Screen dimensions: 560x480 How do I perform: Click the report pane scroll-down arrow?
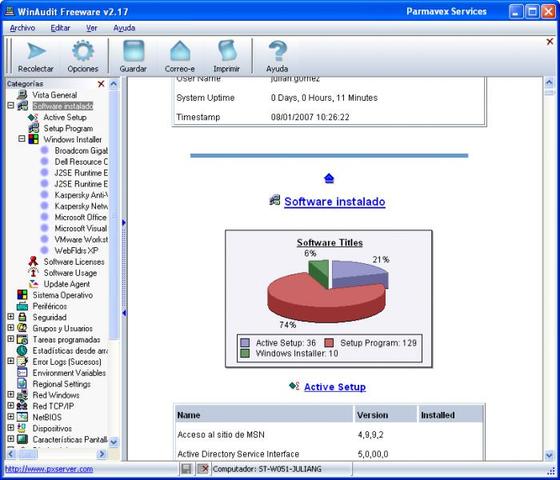tap(549, 455)
